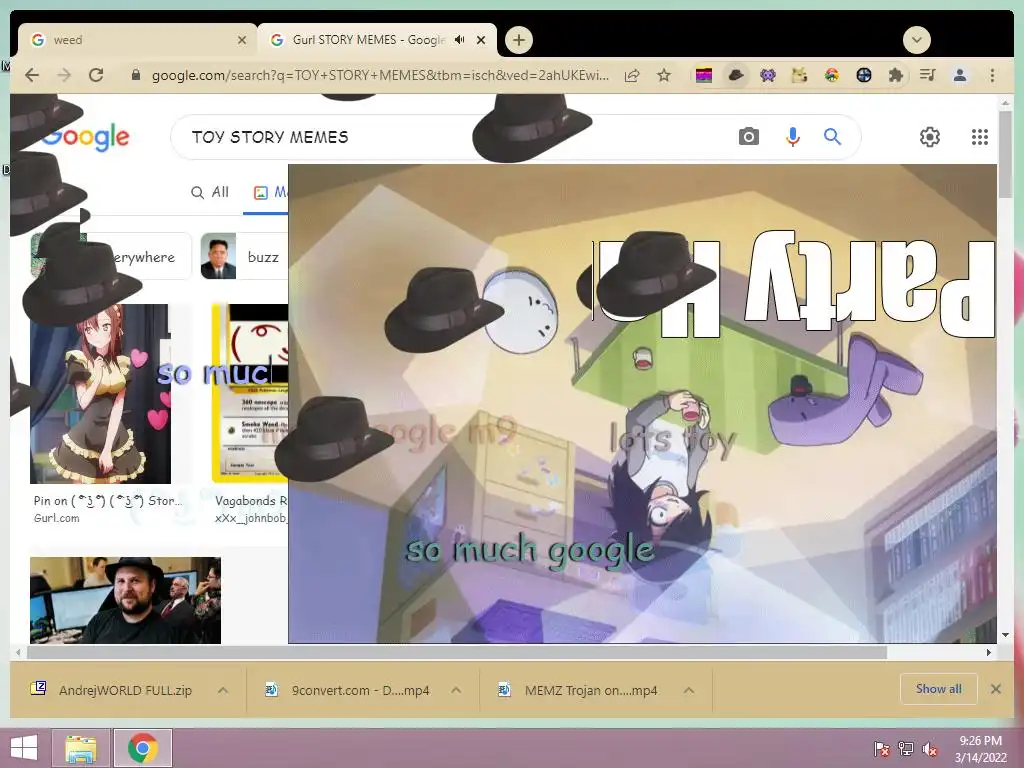Mute the tab via speaker icon
The height and width of the screenshot is (768, 1024).
460,40
